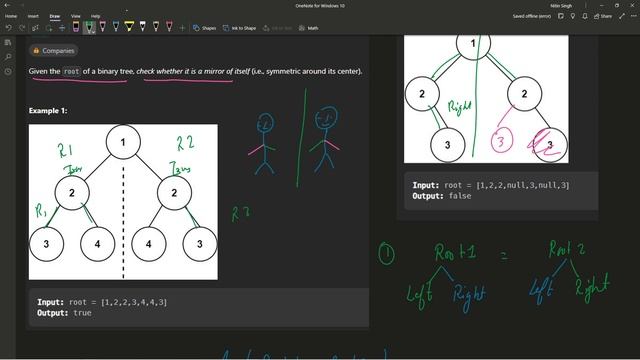Viewport: 640px width, 360px height.
Task: Activate Ink to Shape
Action: 239,28
